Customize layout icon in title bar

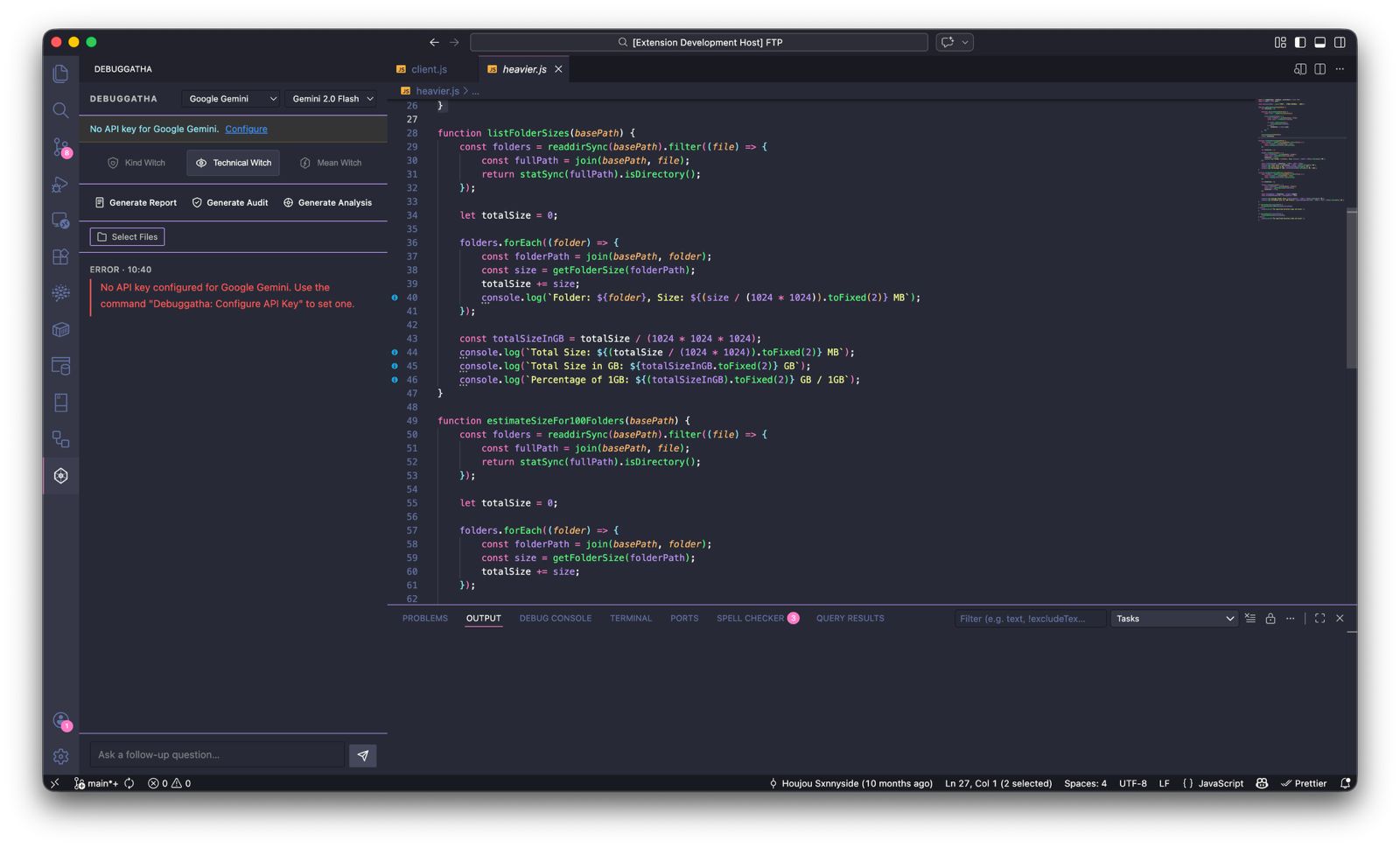click(x=1280, y=42)
